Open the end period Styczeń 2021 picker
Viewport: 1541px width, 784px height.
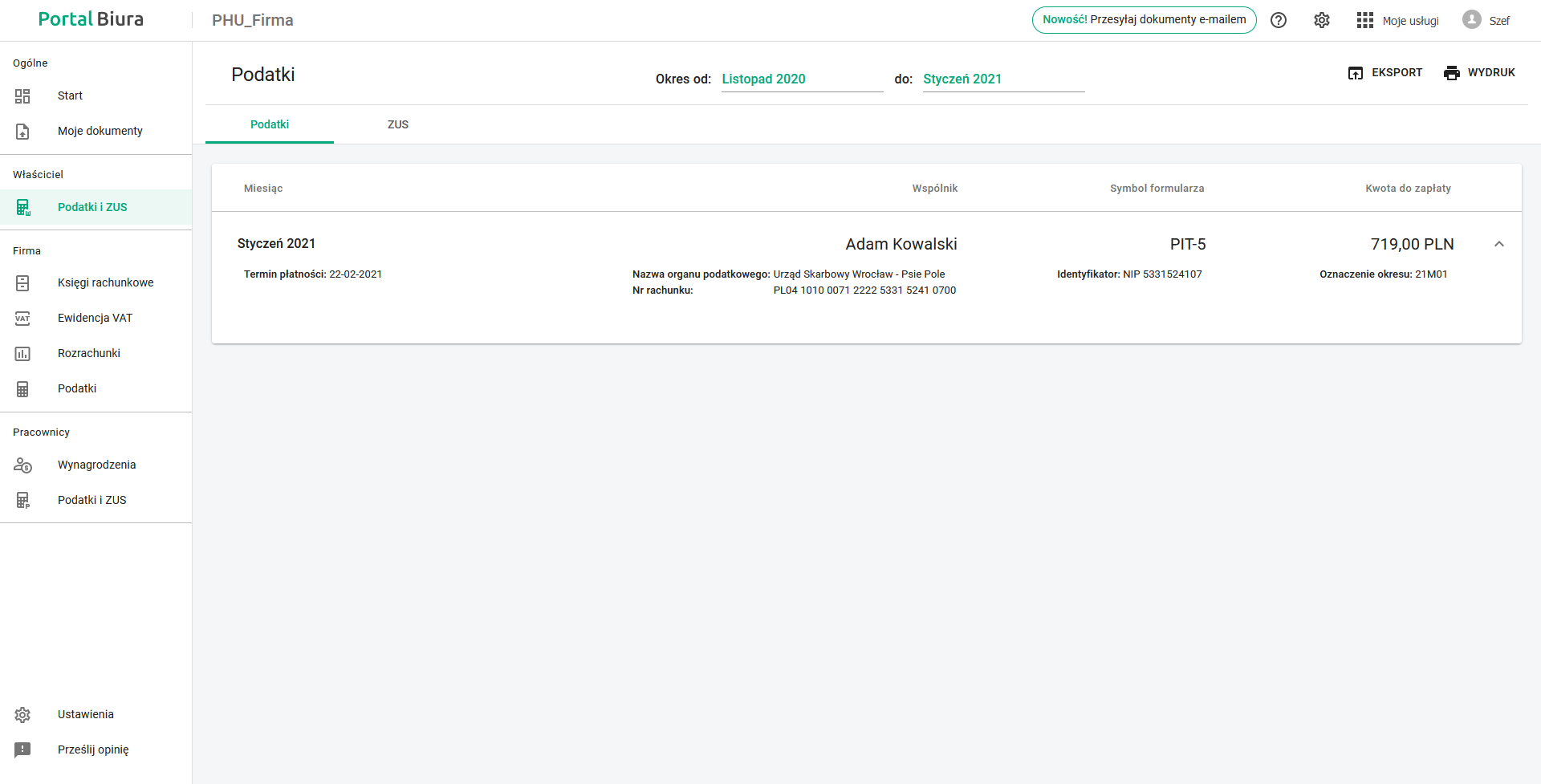click(1003, 79)
